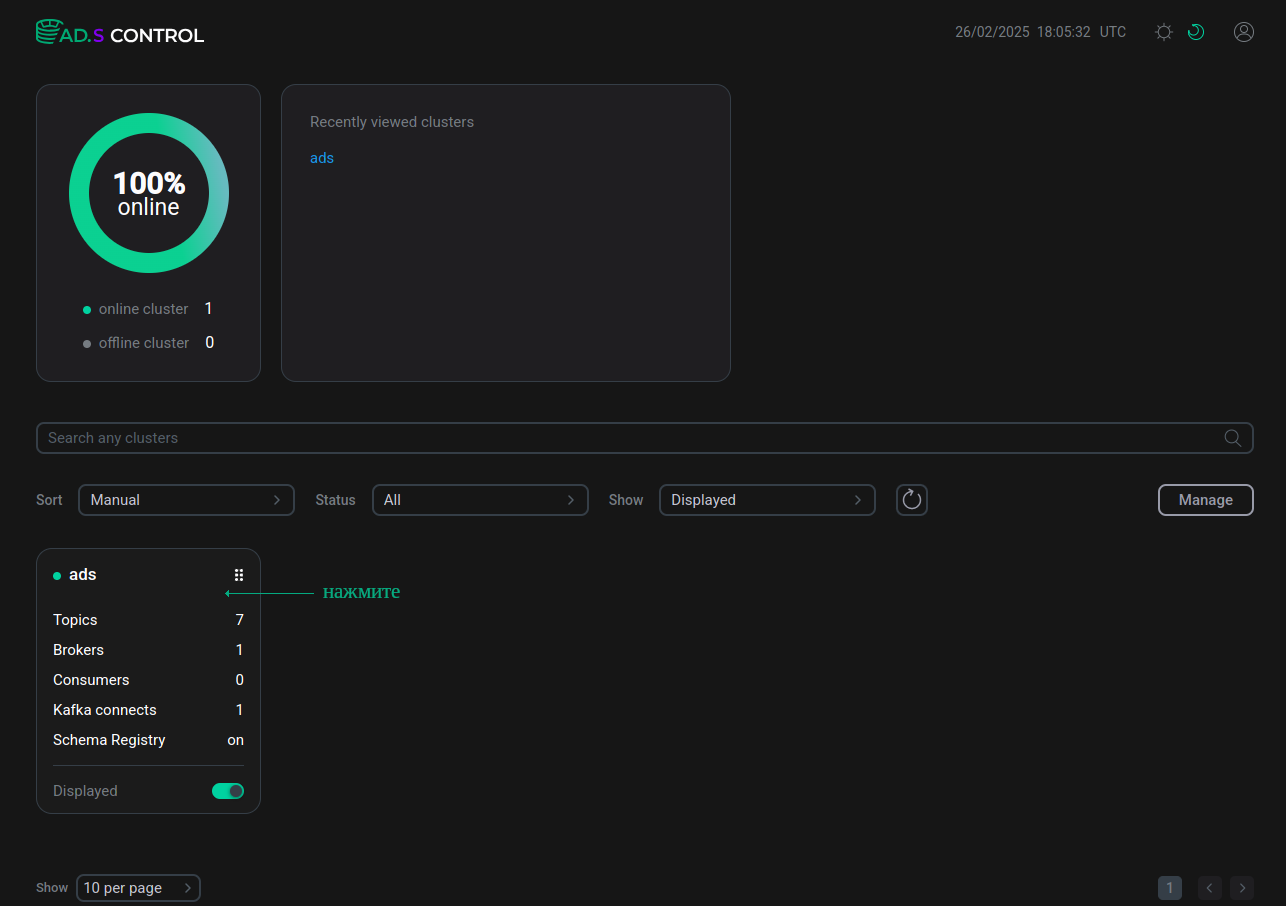
Task: Click the UTC timezone label
Action: click(1113, 32)
